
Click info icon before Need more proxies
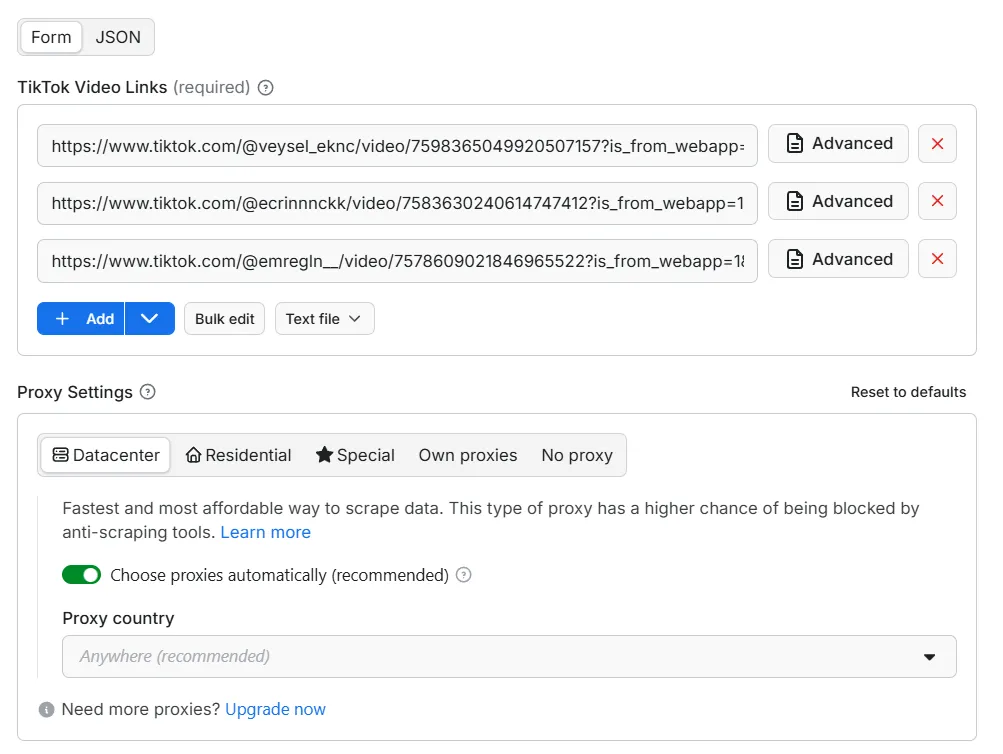46,710
